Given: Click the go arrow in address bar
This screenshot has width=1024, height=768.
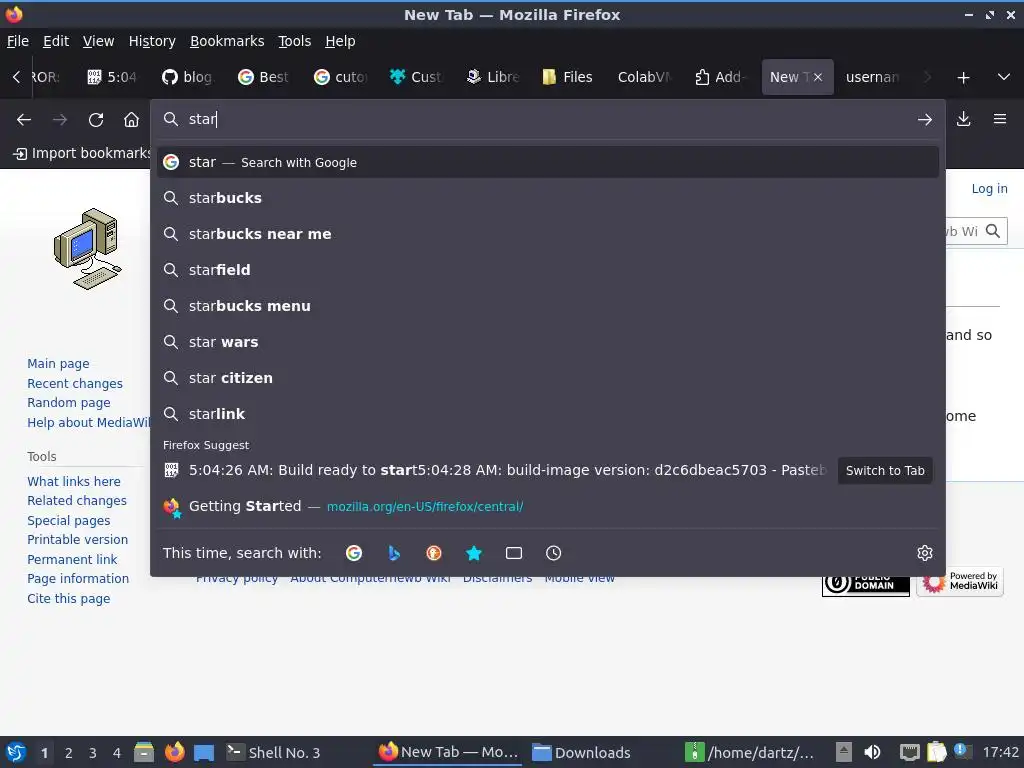Looking at the screenshot, I should coord(924,120).
